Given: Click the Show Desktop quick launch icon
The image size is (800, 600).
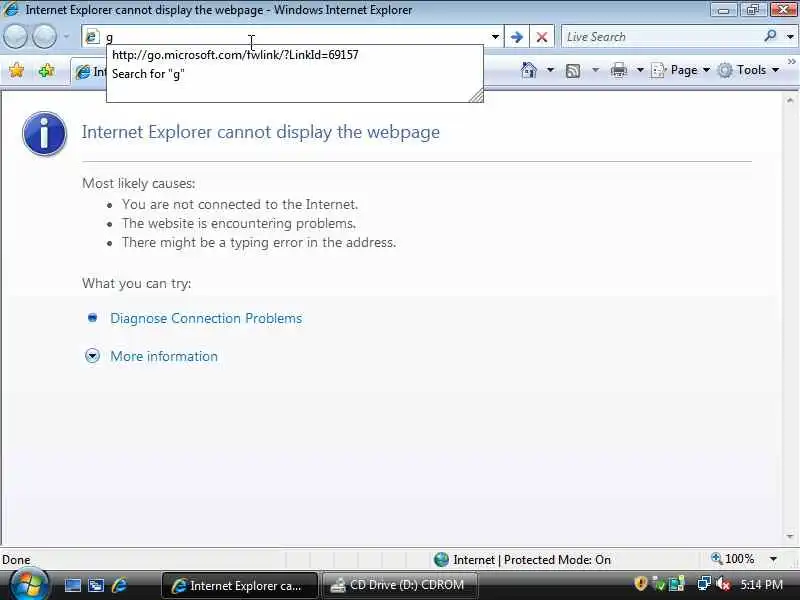Looking at the screenshot, I should tap(72, 585).
